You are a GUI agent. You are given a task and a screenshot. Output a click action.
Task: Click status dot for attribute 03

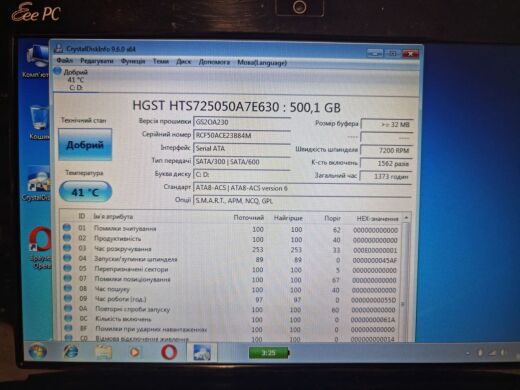[67, 248]
